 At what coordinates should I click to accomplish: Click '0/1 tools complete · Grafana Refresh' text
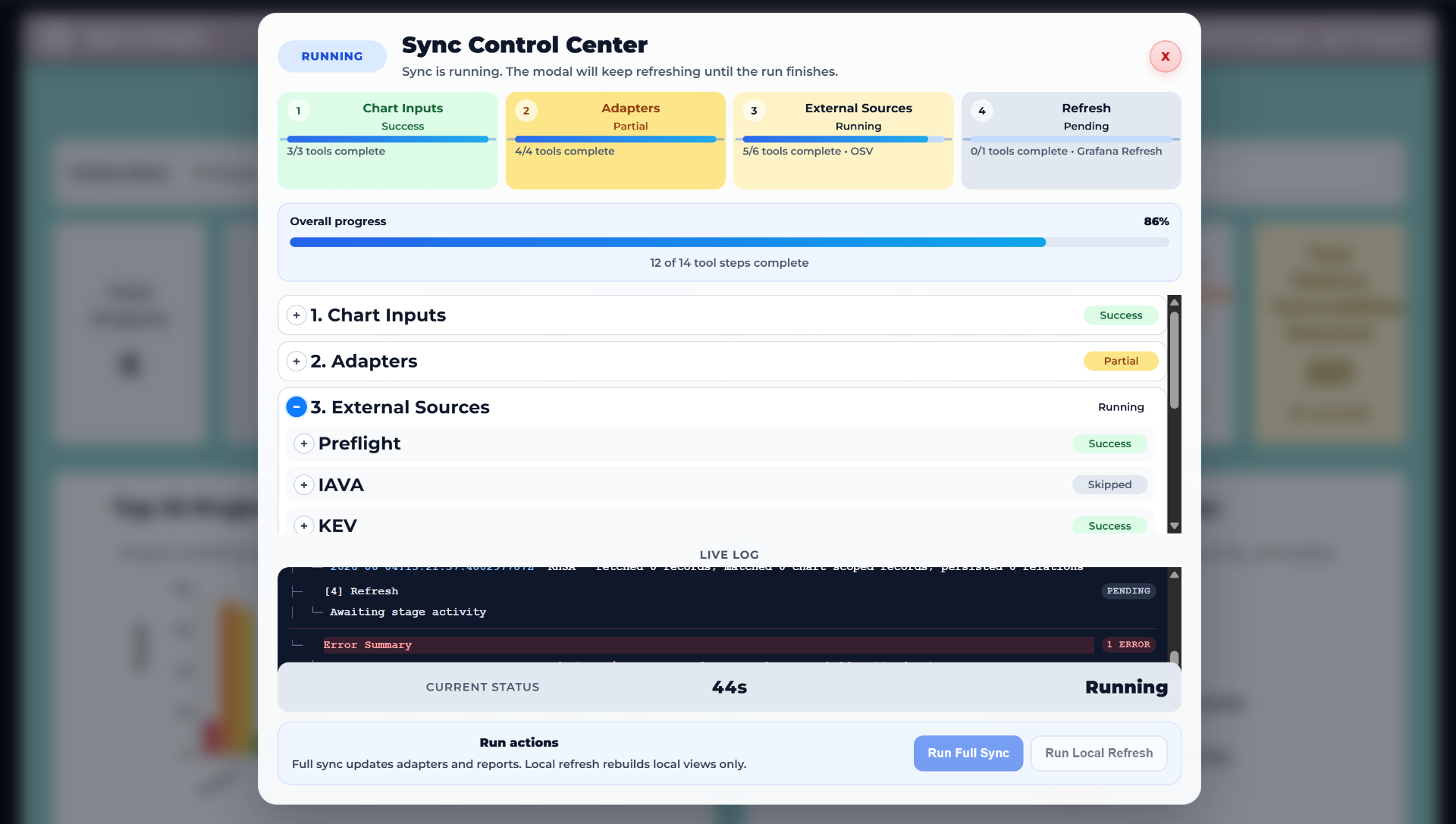(x=1066, y=152)
